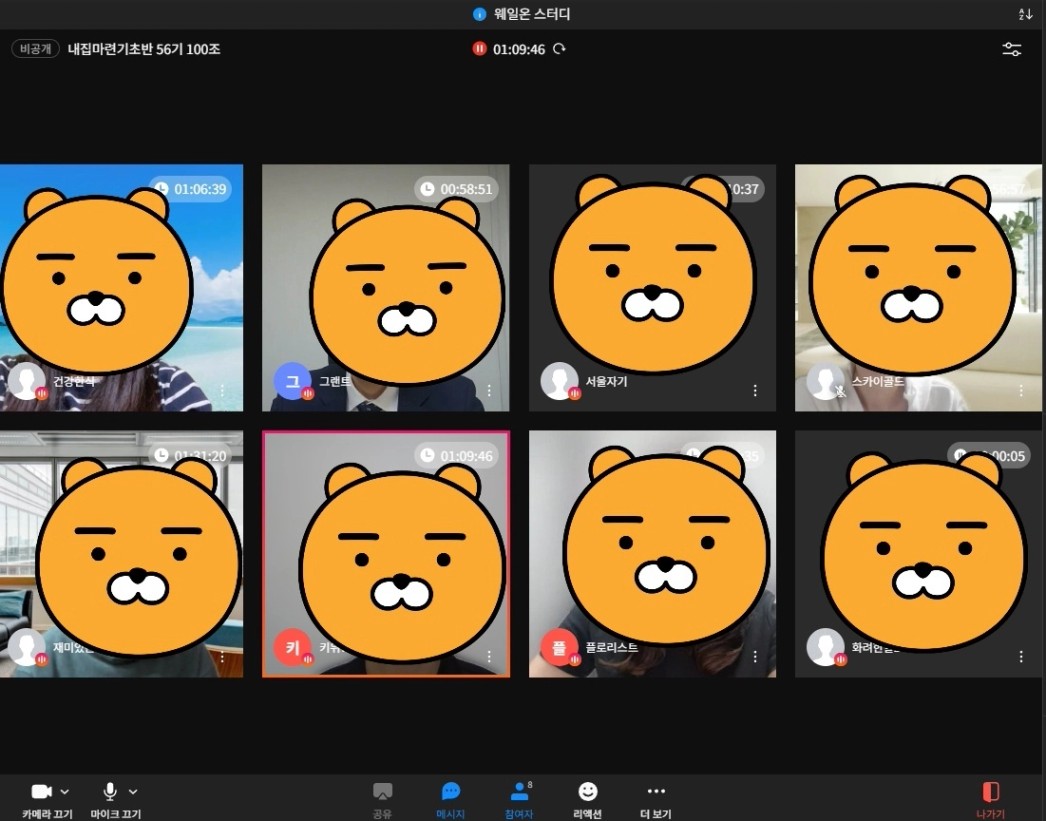The image size is (1046, 821).
Task: Click the 플로리스트 name label
Action: click(x=612, y=647)
